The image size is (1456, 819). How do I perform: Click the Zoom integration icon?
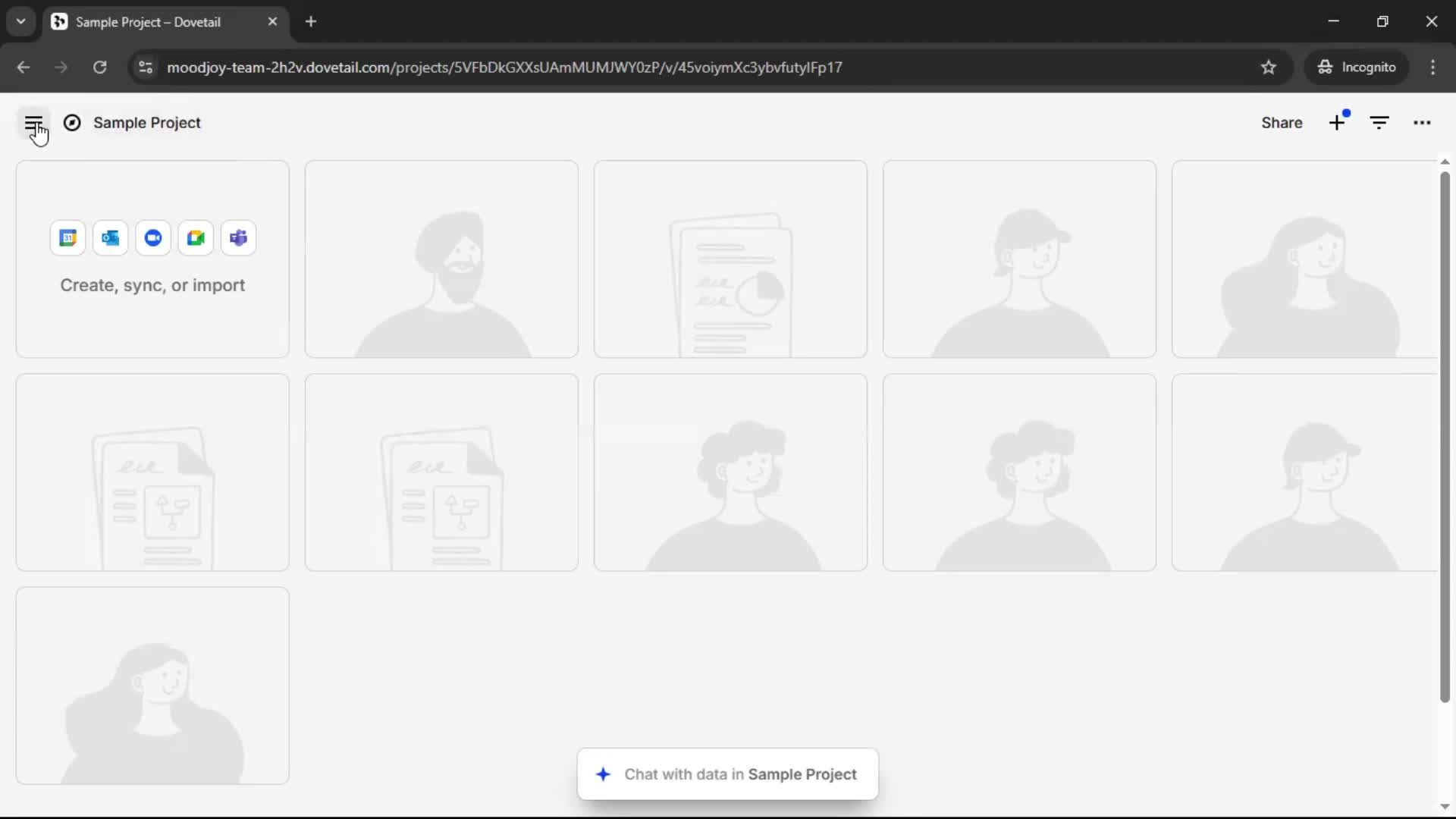click(x=153, y=238)
